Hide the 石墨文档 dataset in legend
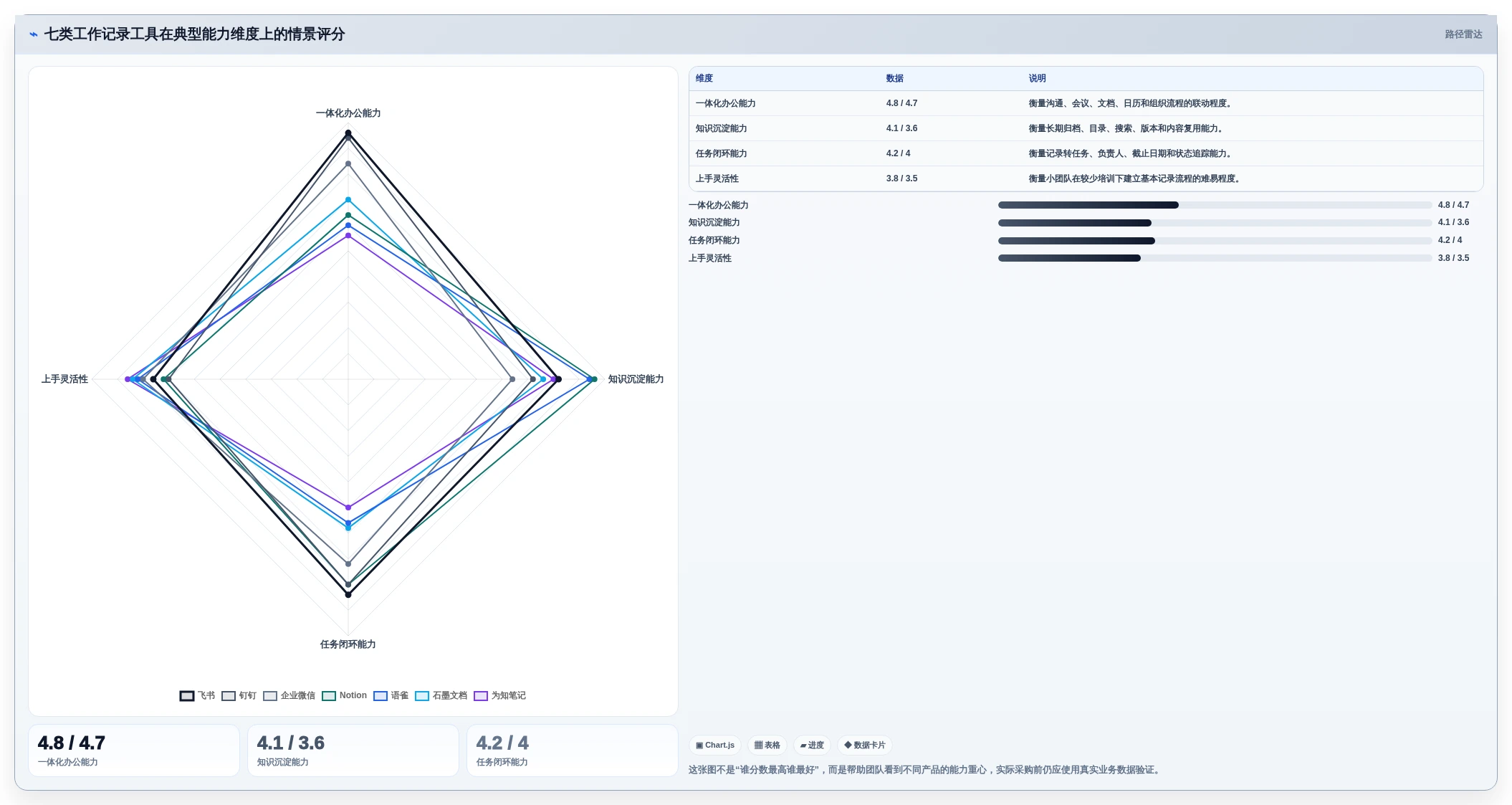 click(x=422, y=696)
